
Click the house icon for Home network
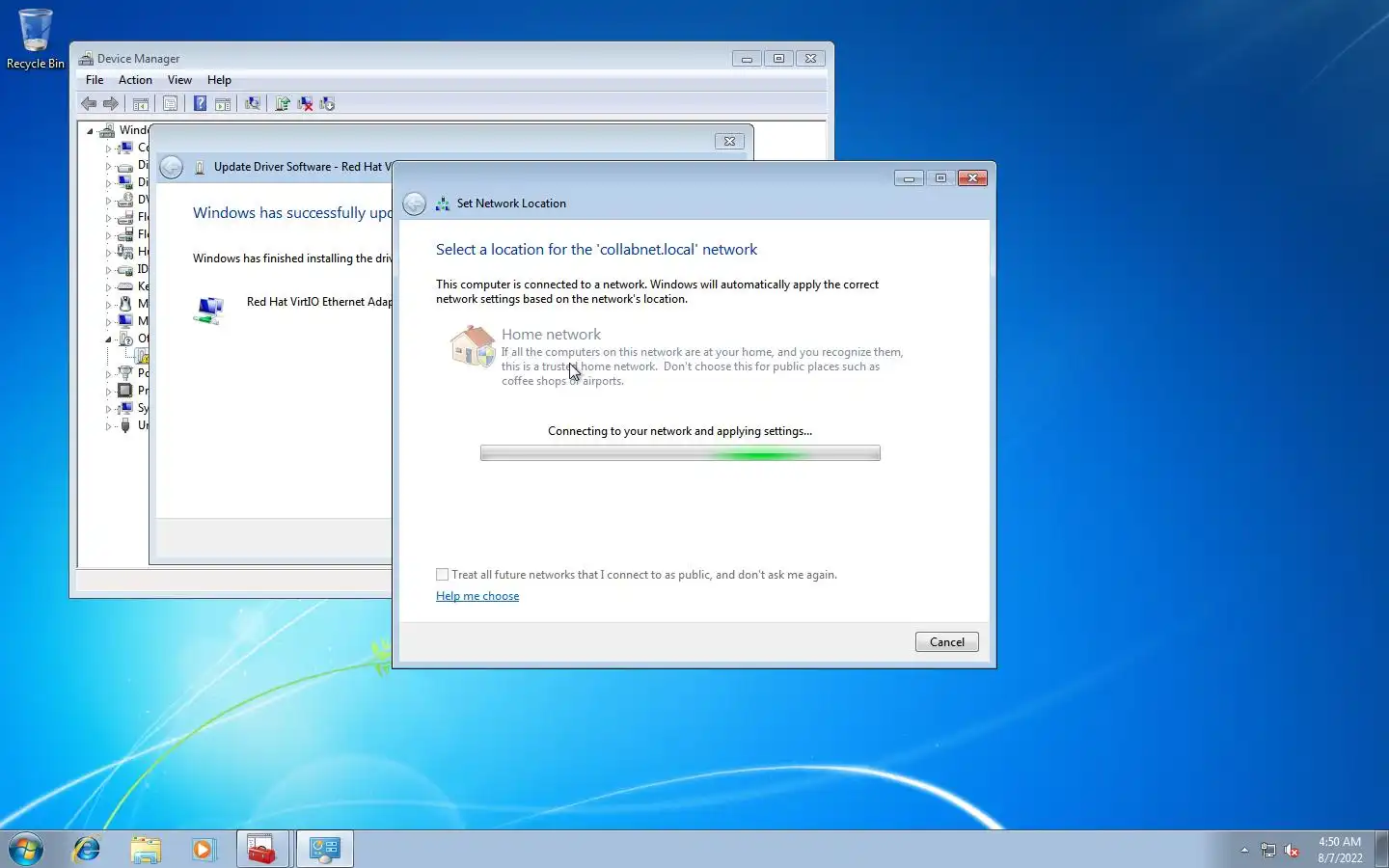point(473,345)
